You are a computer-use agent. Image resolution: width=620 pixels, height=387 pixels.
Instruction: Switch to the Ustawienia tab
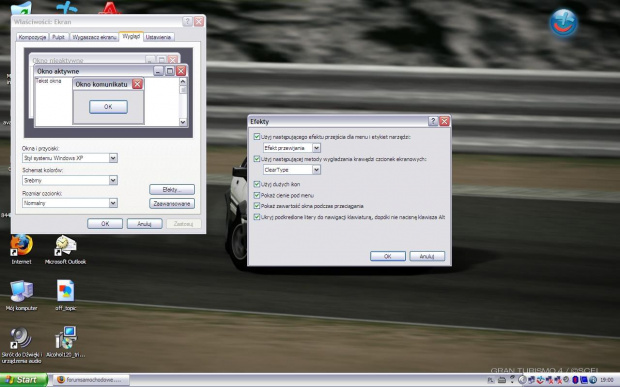pyautogui.click(x=158, y=37)
